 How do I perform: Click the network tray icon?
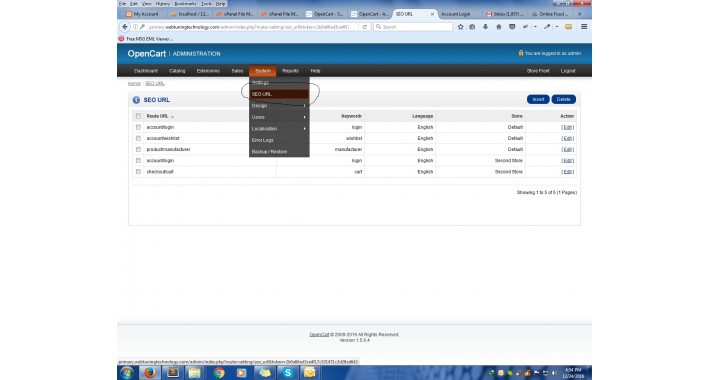pos(546,373)
